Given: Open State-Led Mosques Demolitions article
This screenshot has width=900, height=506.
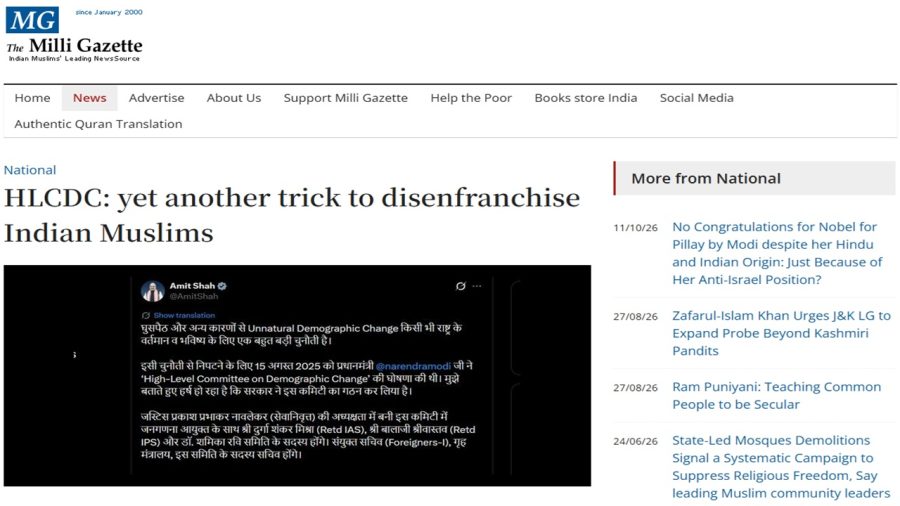Looking at the screenshot, I should 781,466.
